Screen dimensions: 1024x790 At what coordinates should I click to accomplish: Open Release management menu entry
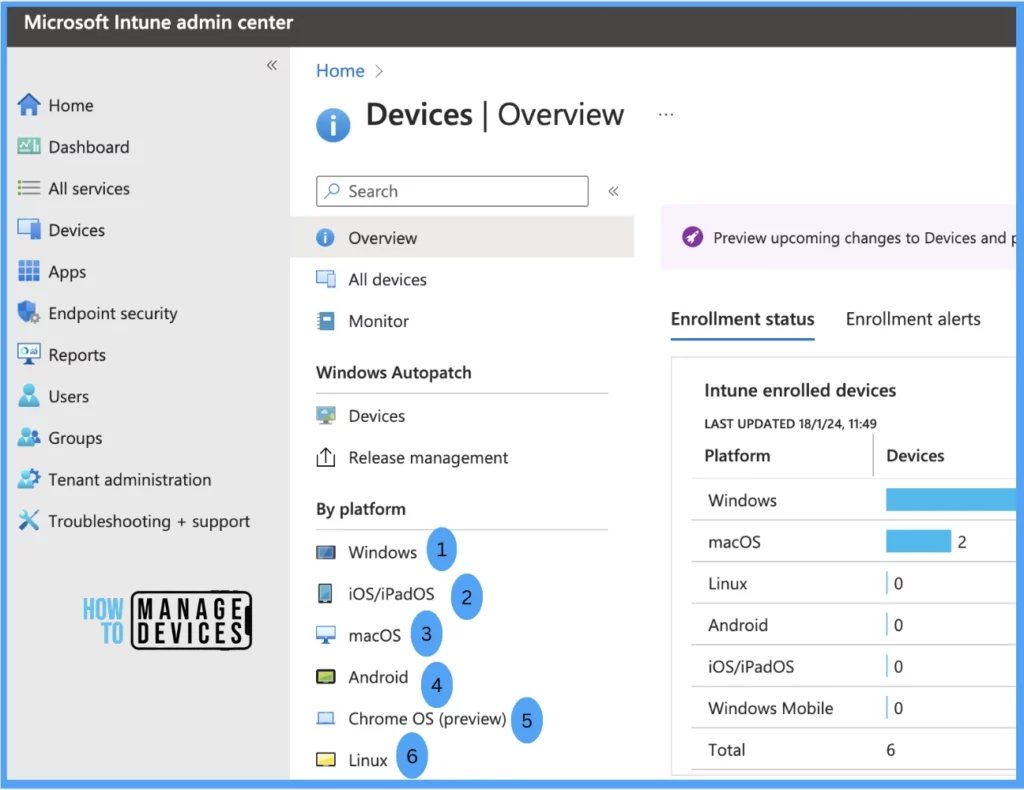point(428,458)
